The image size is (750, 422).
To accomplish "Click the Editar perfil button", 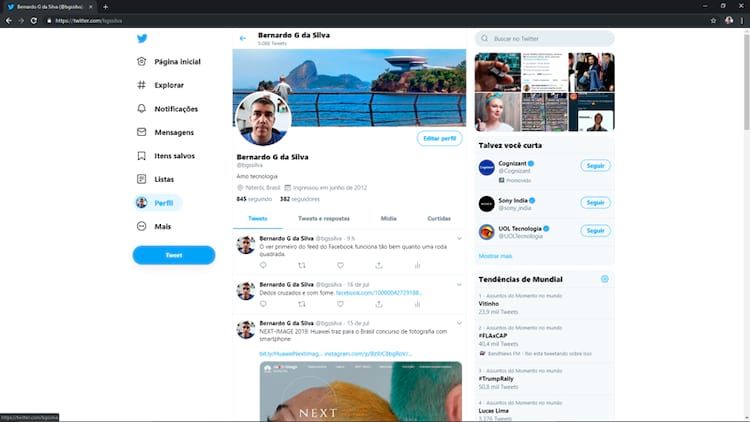I will tap(439, 138).
